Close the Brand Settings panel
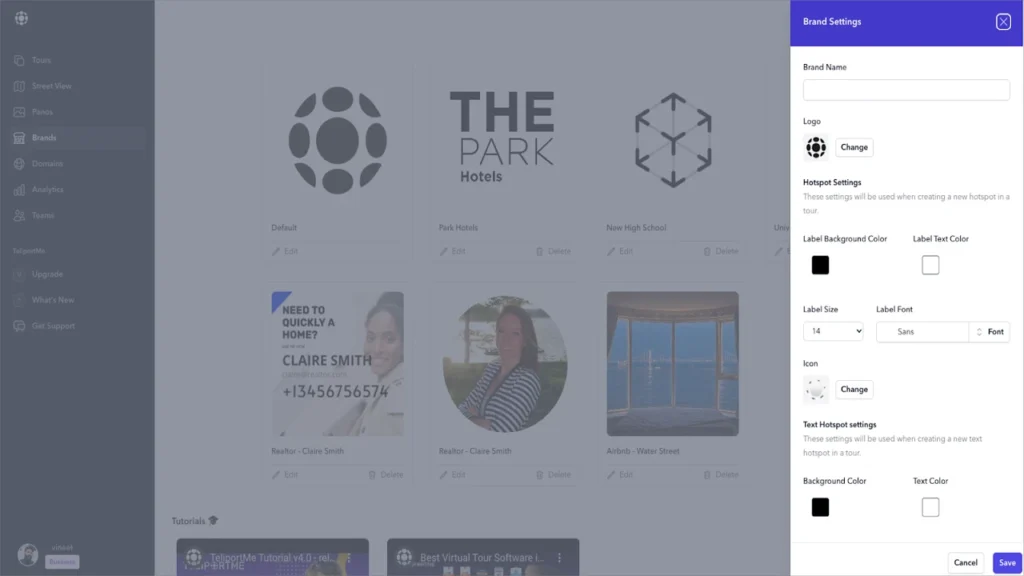 1003,22
